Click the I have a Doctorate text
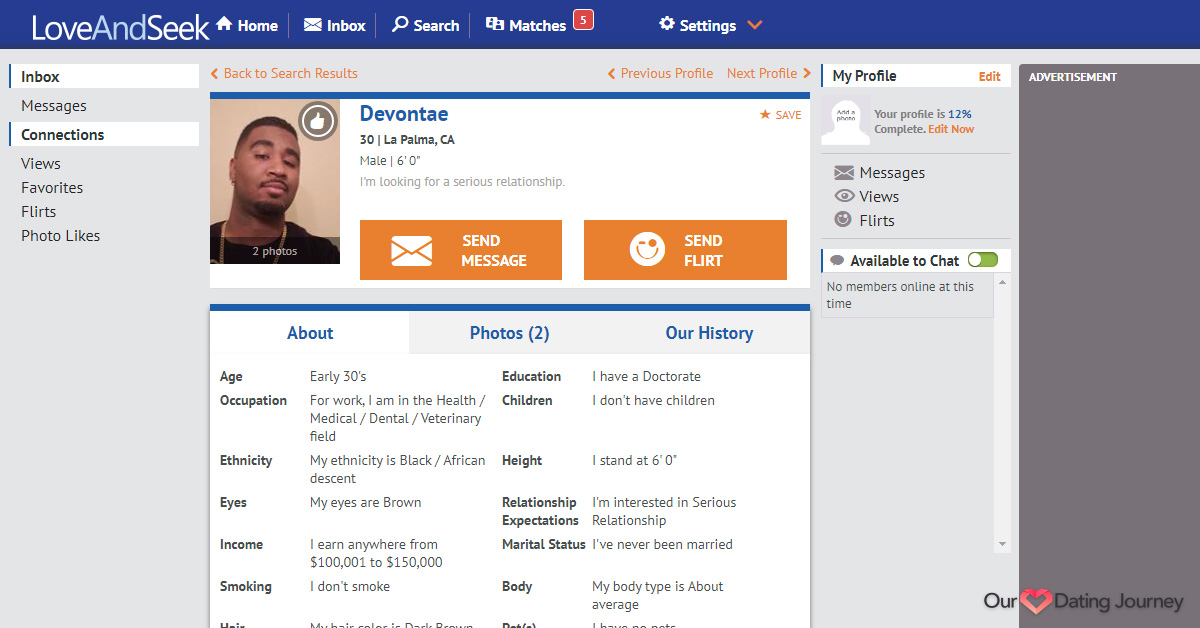 click(x=646, y=377)
